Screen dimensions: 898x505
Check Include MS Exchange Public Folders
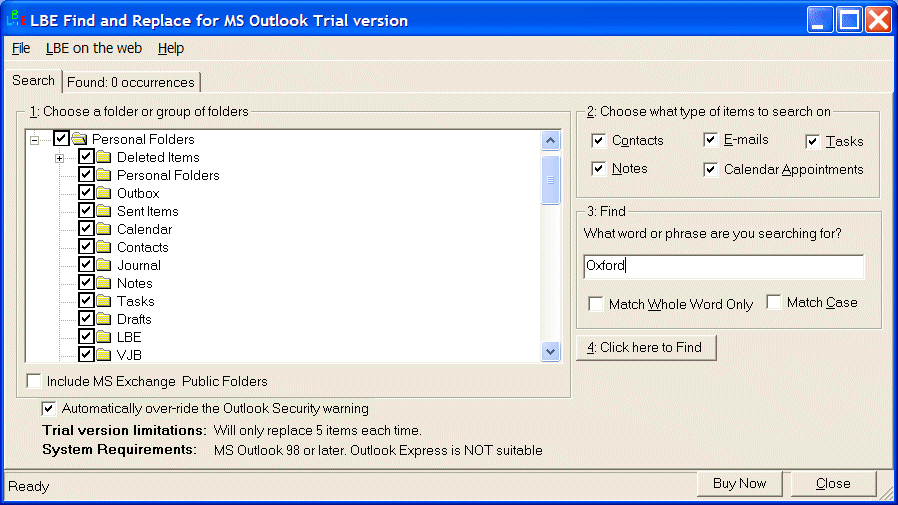click(34, 381)
